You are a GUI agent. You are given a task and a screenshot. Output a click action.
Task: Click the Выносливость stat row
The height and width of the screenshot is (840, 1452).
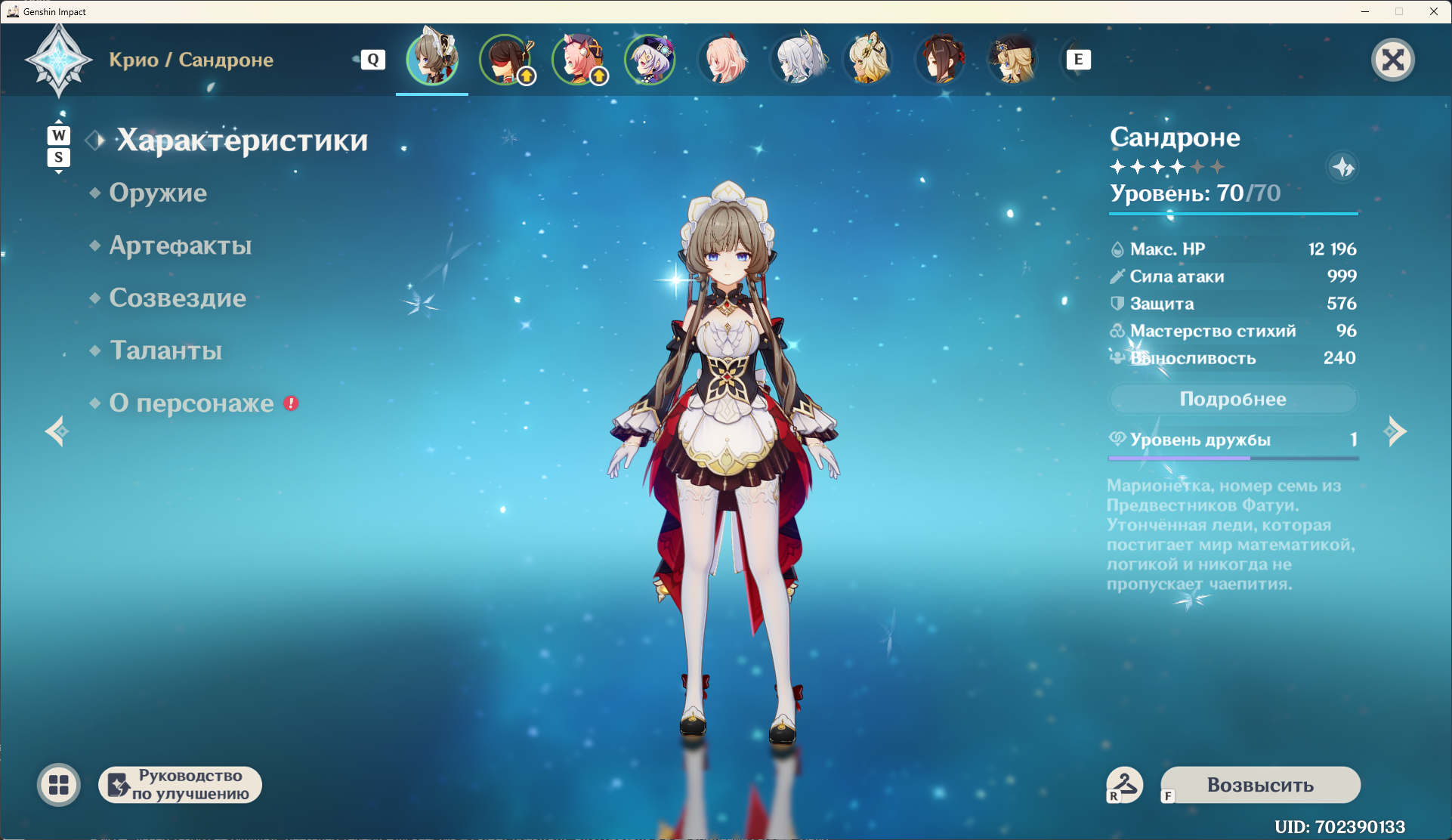tap(1233, 358)
